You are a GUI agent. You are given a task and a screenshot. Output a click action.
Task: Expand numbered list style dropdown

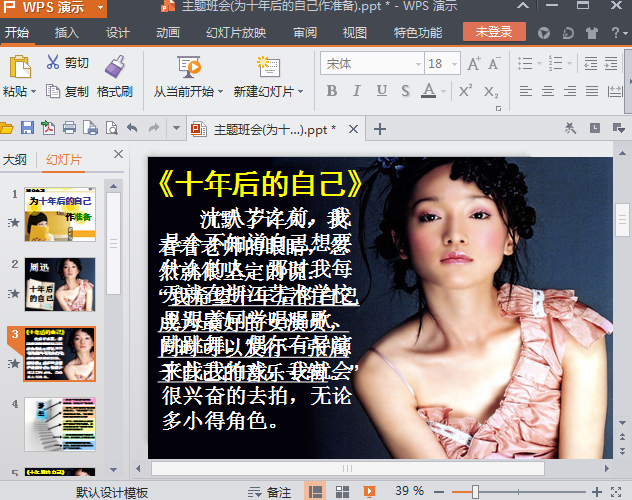point(569,63)
